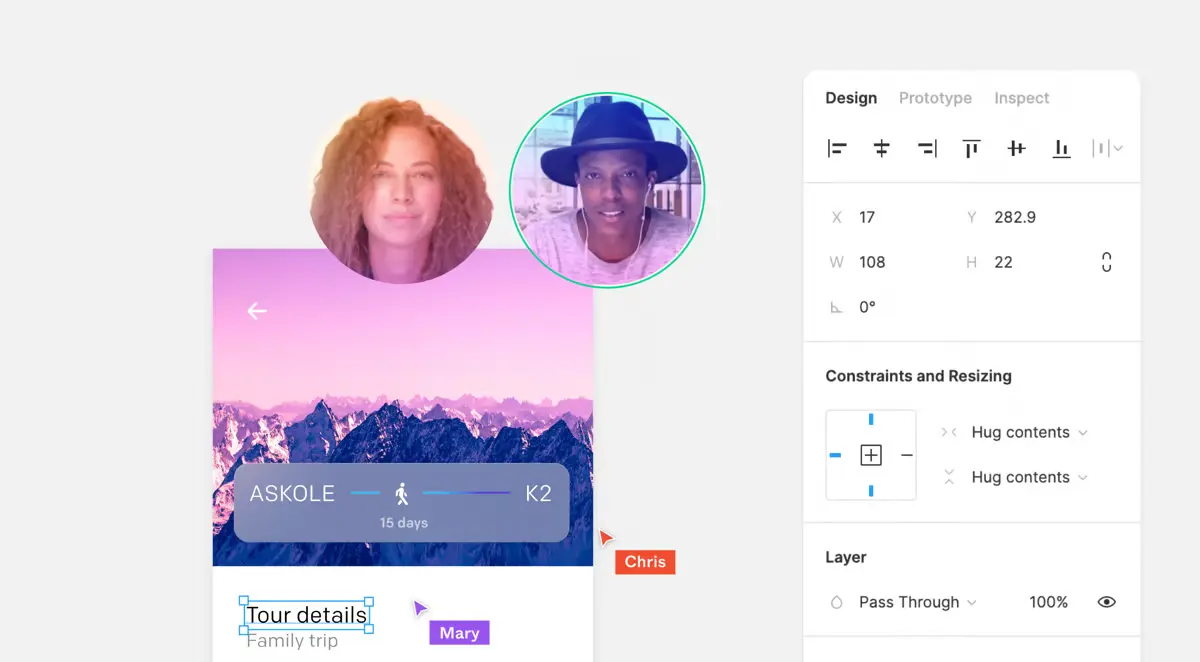Click the align bottom icon
This screenshot has width=1200, height=662.
(x=1061, y=149)
